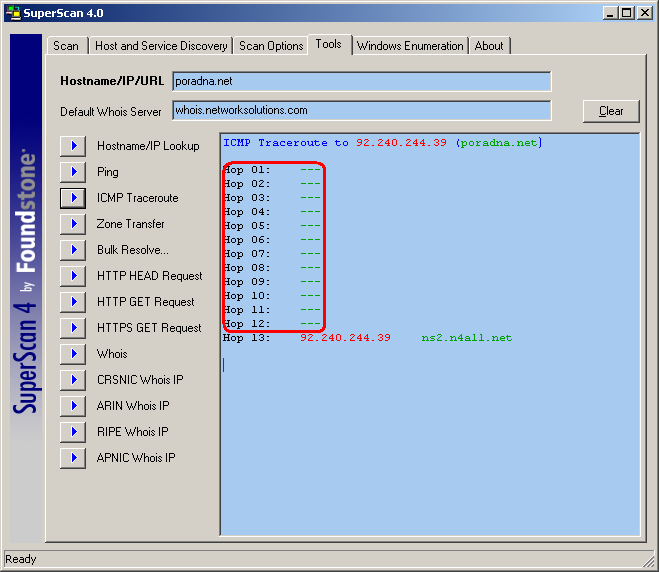Click the ARIN Whois IP label
This screenshot has width=659, height=572.
[x=133, y=406]
